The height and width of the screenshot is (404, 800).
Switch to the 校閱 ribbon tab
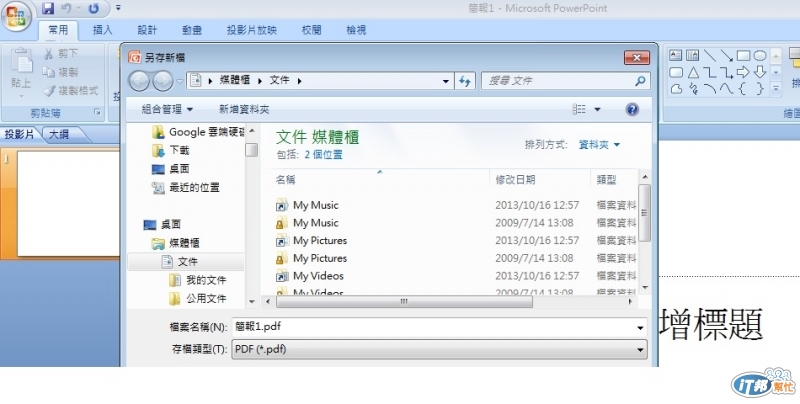pos(311,30)
